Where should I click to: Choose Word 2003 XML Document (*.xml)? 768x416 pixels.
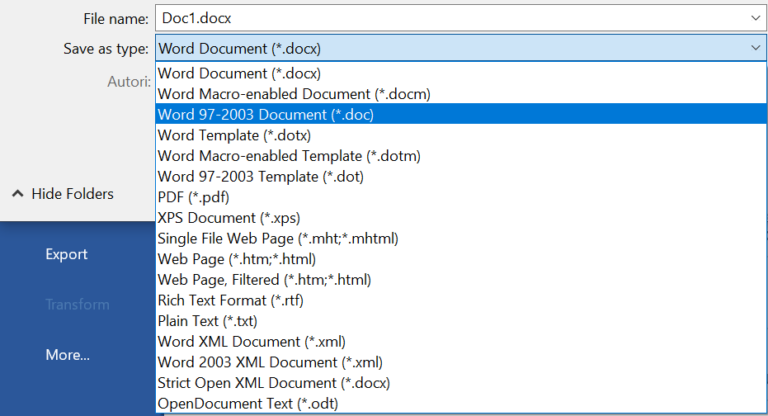[x=460, y=362]
